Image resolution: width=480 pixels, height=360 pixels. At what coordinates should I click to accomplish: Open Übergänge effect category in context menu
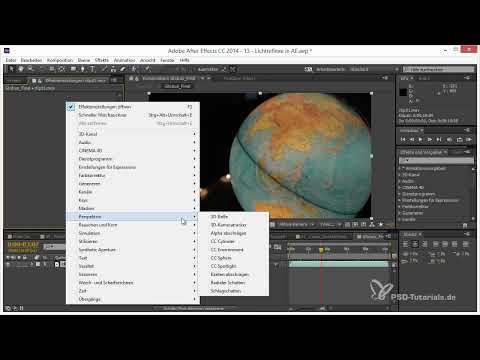[x=132, y=299]
